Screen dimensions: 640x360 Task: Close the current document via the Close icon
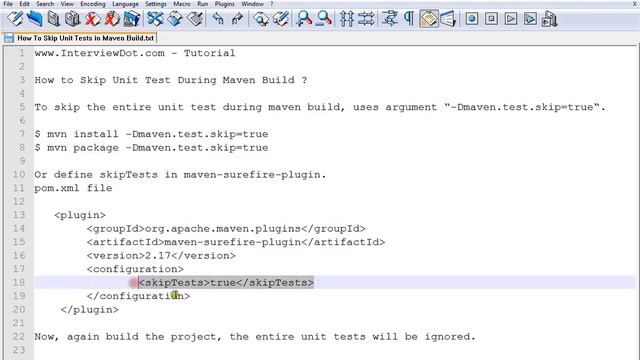tap(92, 19)
